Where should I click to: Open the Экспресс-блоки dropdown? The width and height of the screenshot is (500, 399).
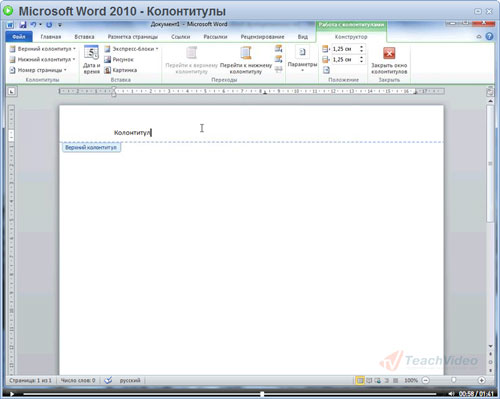click(131, 49)
